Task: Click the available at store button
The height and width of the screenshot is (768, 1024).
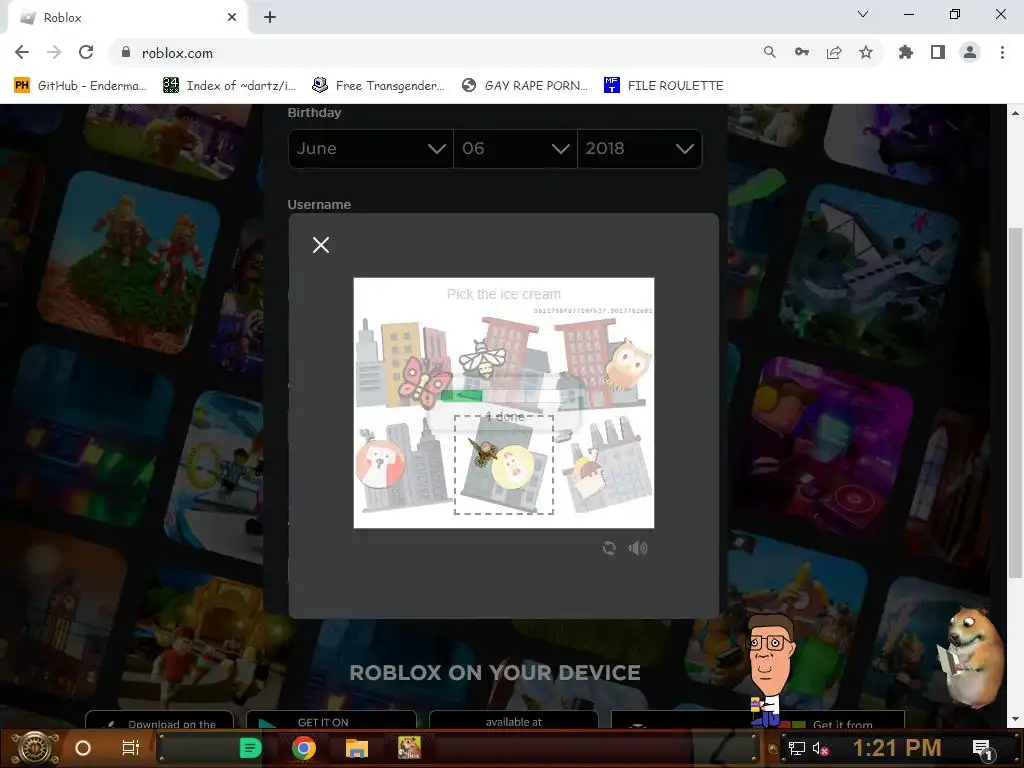Action: click(x=513, y=720)
